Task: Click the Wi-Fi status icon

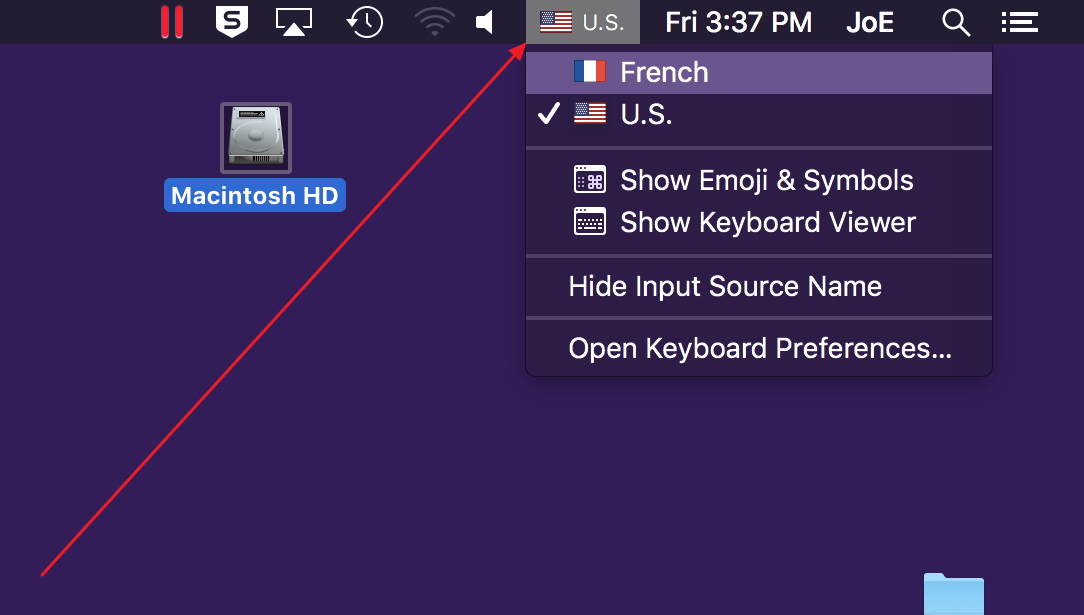Action: 433,22
